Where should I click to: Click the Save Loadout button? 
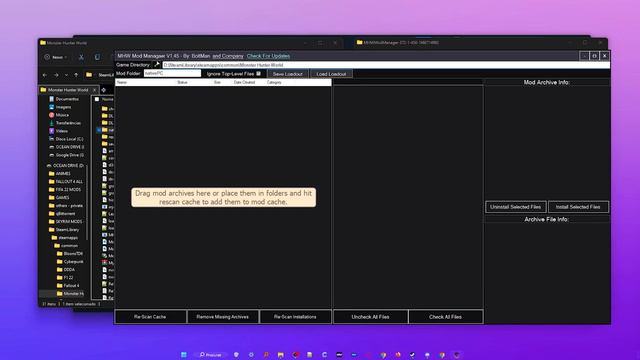288,74
